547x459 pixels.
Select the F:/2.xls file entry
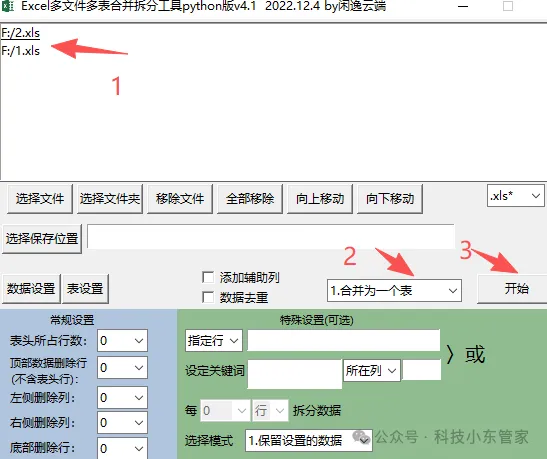click(x=21, y=33)
